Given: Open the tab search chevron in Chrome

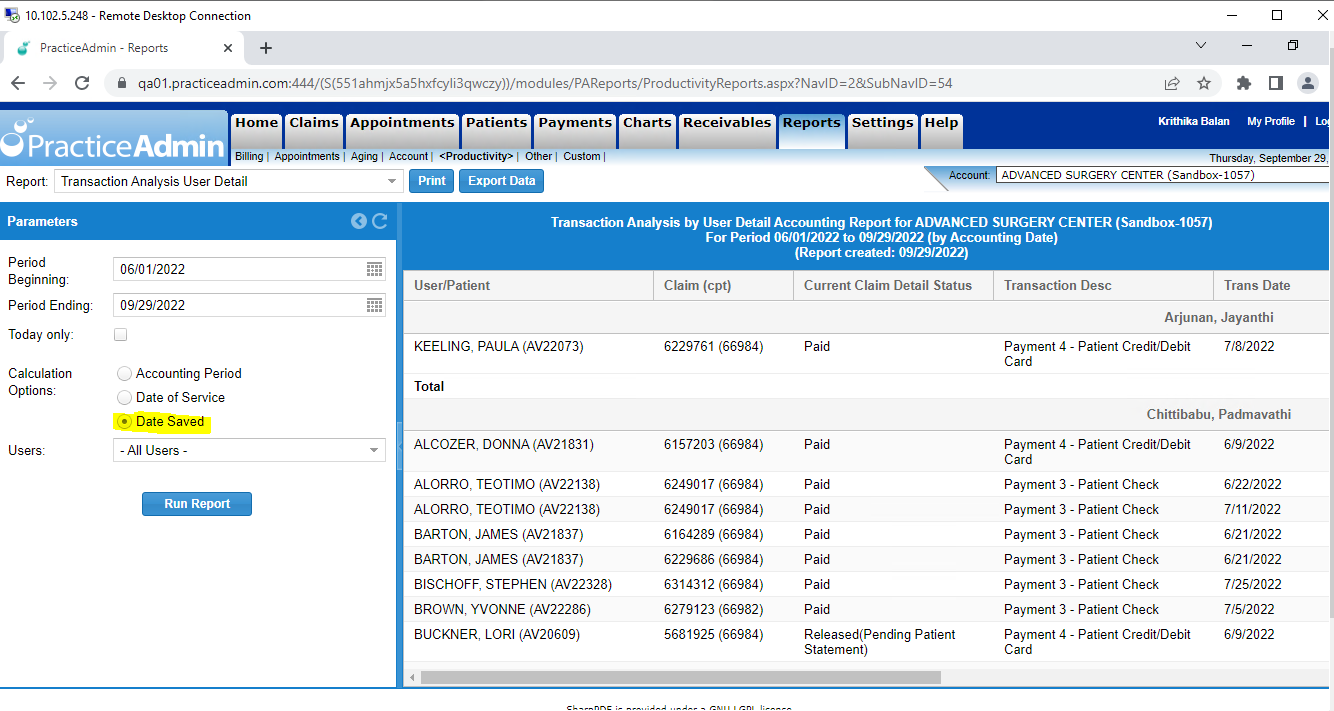Looking at the screenshot, I should 1202,46.
